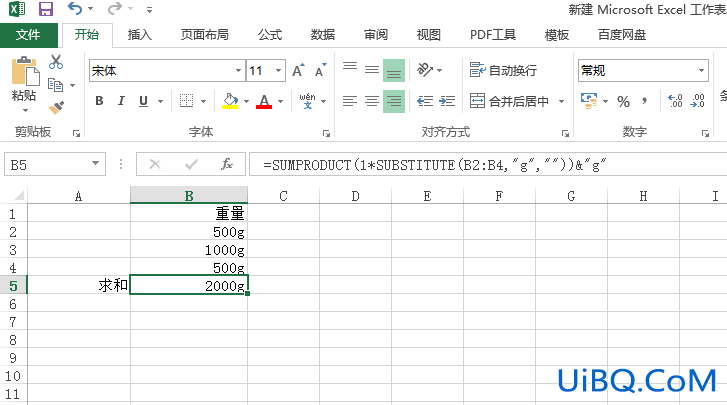Click the Insert Function fx icon

click(x=227, y=164)
